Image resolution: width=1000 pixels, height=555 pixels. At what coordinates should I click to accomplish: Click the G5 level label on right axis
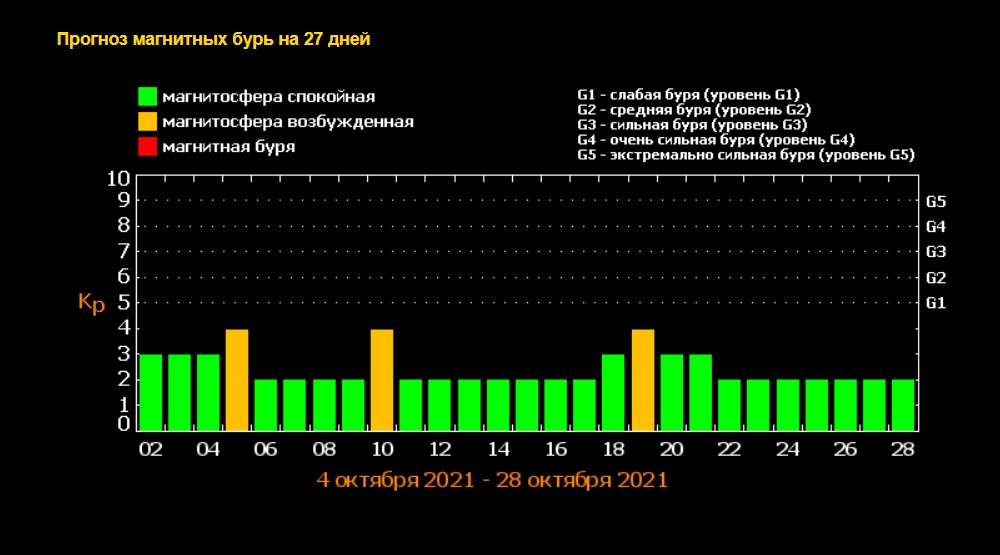coord(936,201)
